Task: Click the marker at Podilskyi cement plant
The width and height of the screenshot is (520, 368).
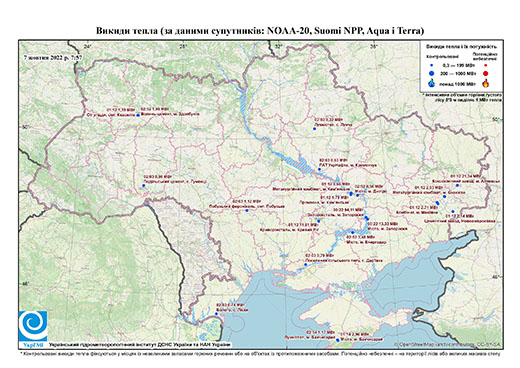Action: click(x=144, y=185)
